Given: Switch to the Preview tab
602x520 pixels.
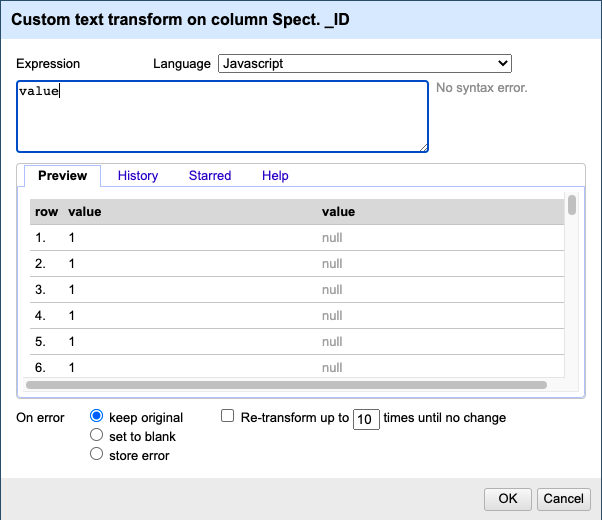Looking at the screenshot, I should [x=63, y=176].
